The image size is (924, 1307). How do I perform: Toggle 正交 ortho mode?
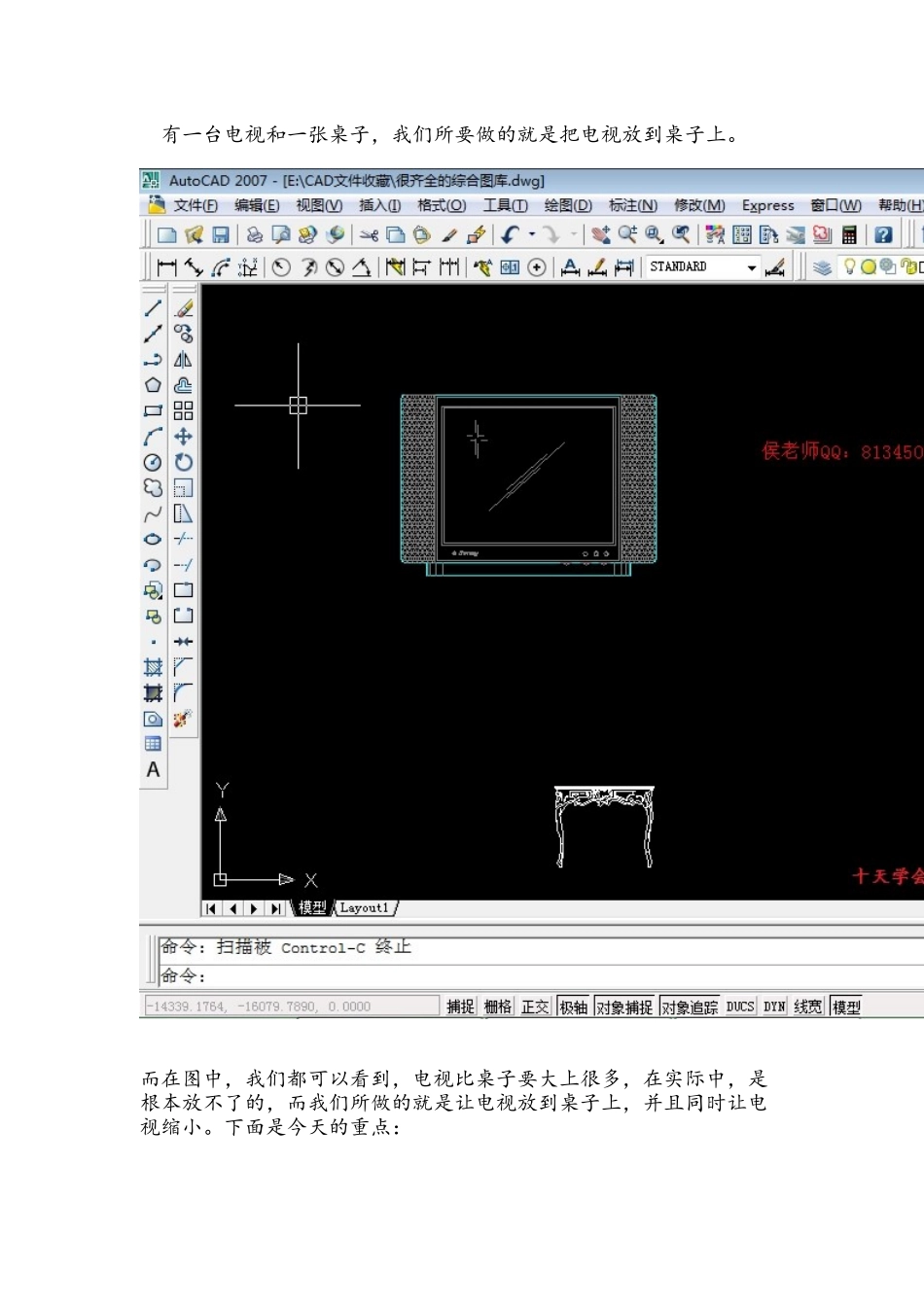coord(535,1007)
